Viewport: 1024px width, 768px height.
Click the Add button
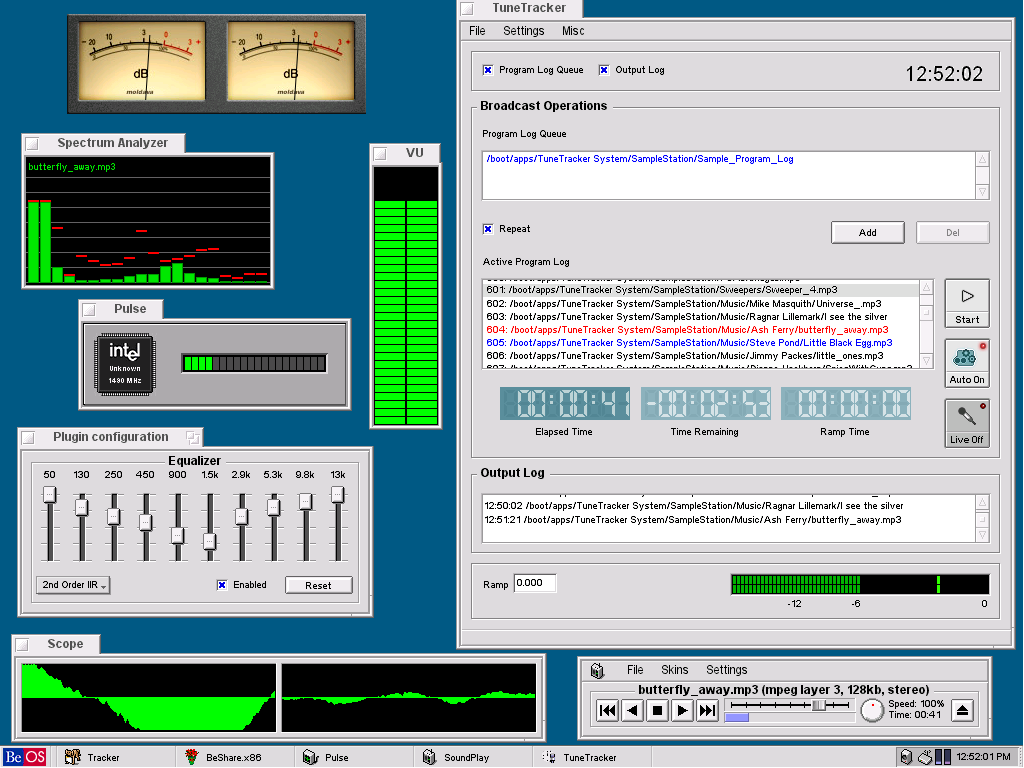point(867,232)
